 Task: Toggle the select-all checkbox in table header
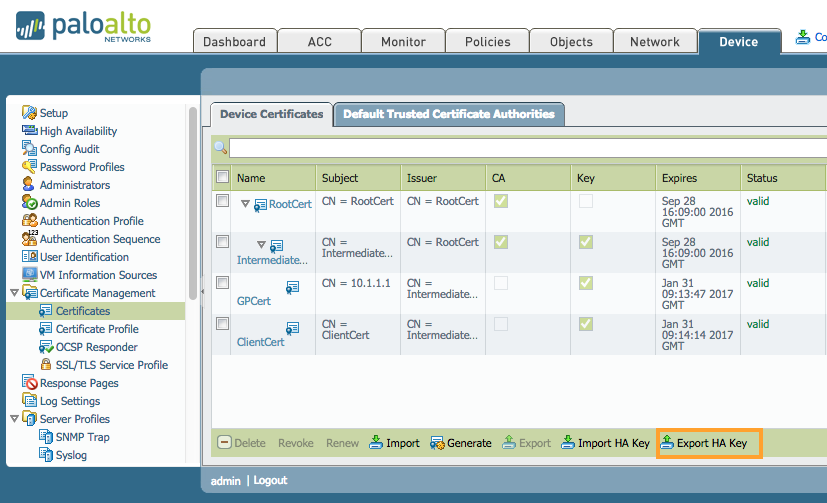click(223, 177)
